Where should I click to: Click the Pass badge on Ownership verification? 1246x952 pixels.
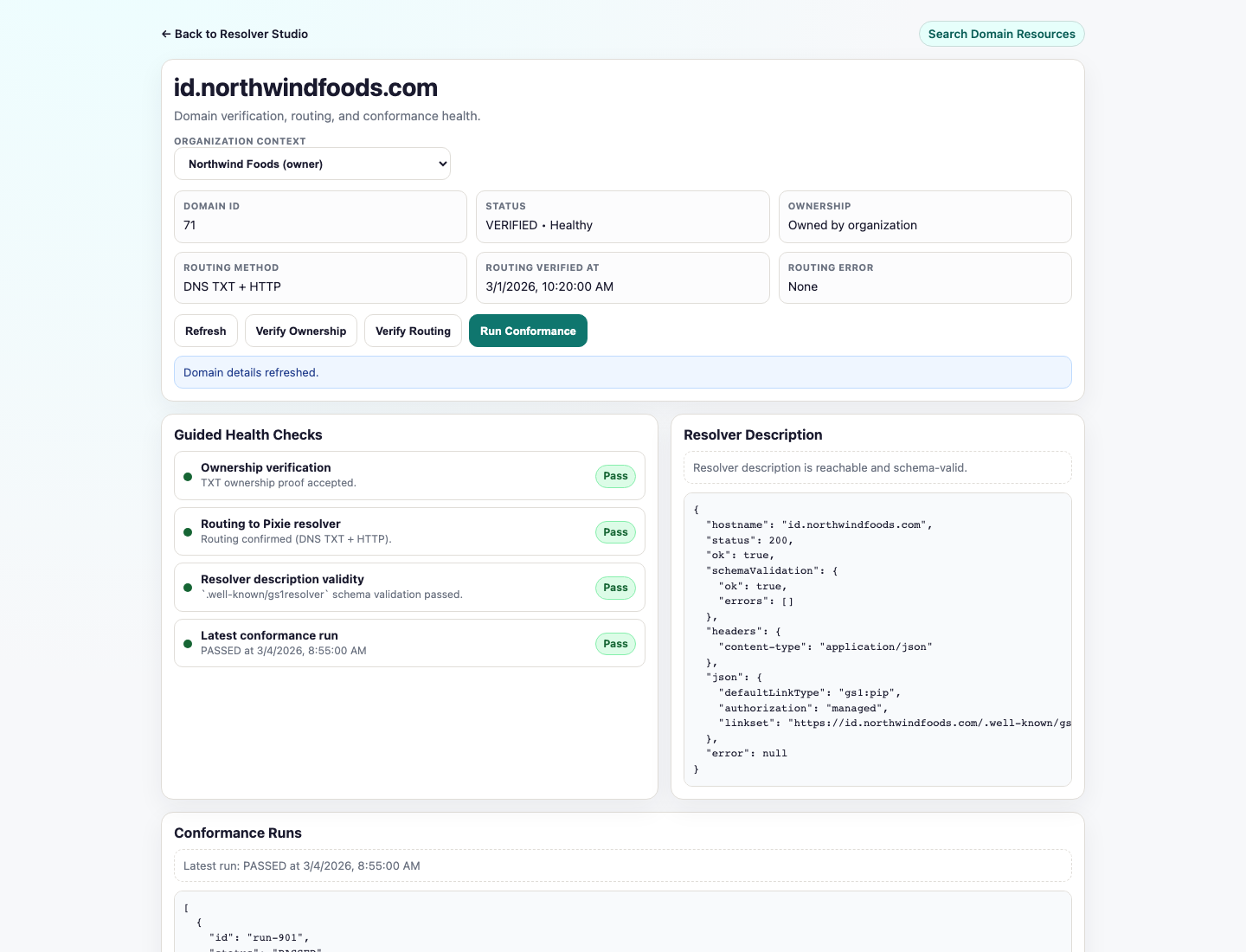615,476
